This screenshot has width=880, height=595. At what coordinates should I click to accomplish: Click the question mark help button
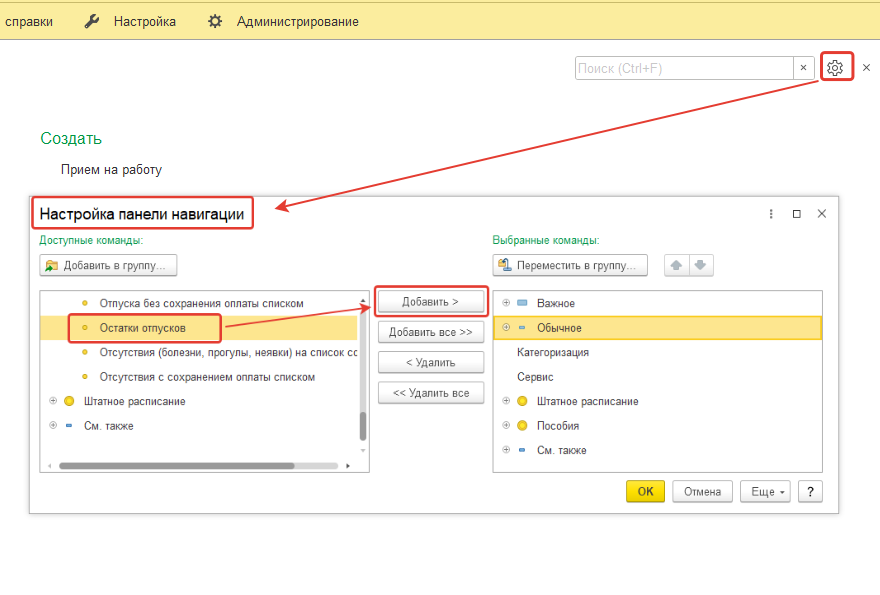[809, 491]
